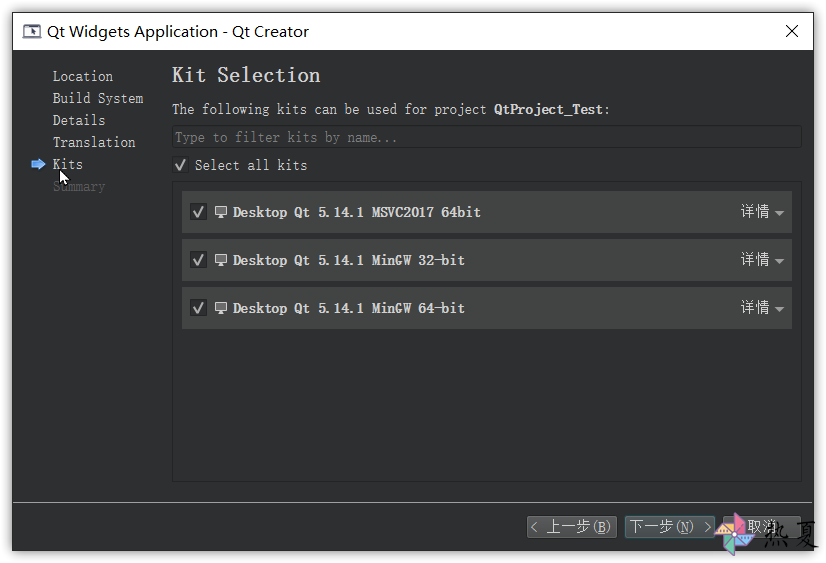Click the Desktop Qt 5.14.1 MSVC2017 64bit label
Screen dimensions: 826x563
(x=357, y=212)
